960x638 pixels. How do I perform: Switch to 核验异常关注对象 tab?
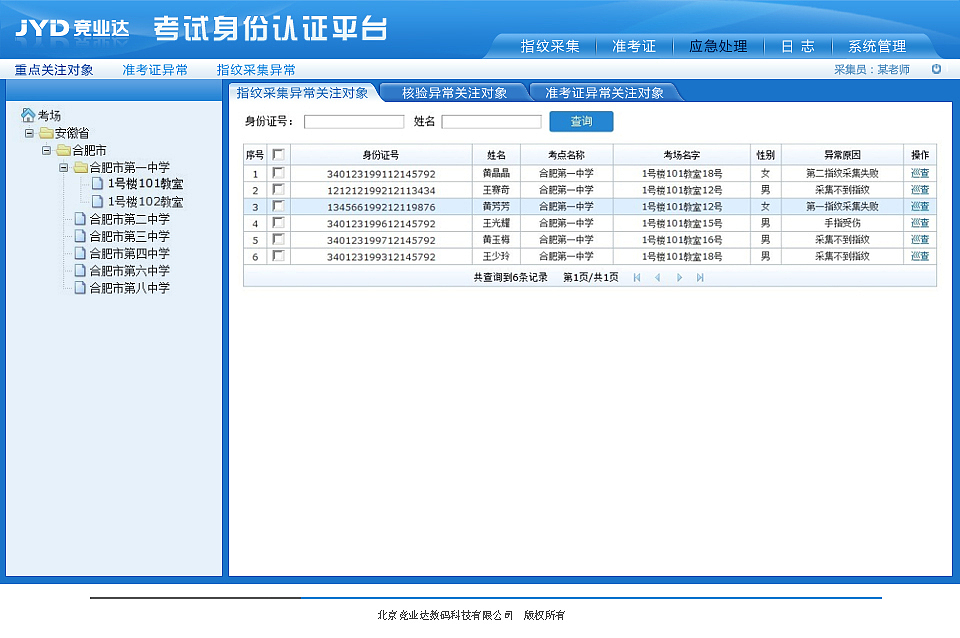point(454,92)
